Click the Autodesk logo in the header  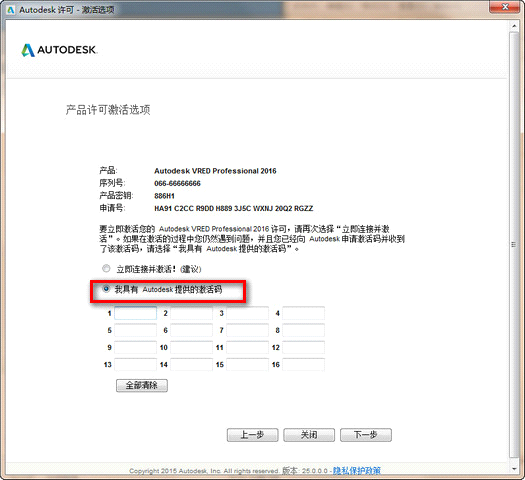tap(59, 50)
